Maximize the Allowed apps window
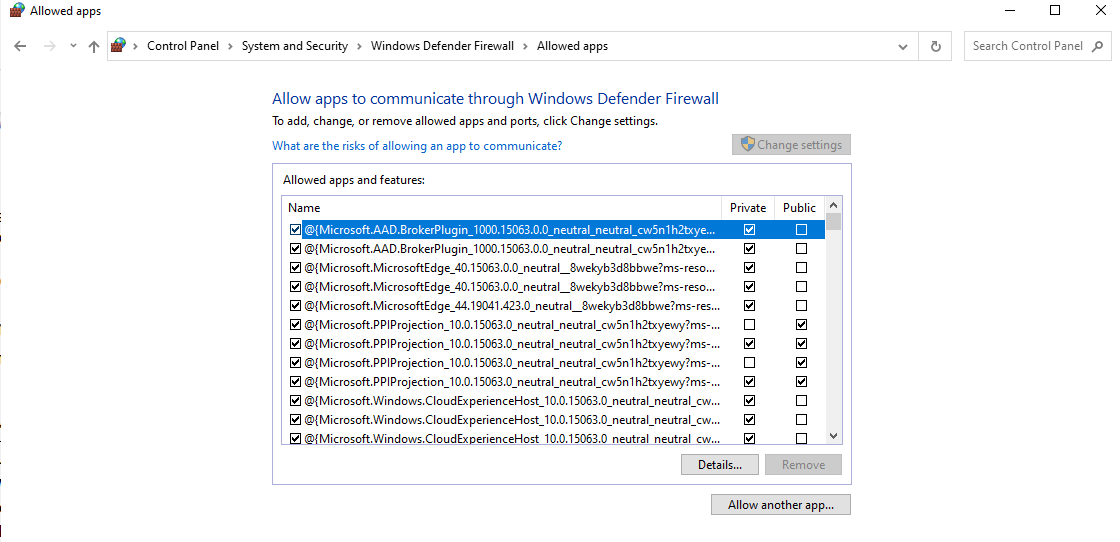The image size is (1120, 542). [x=1055, y=11]
